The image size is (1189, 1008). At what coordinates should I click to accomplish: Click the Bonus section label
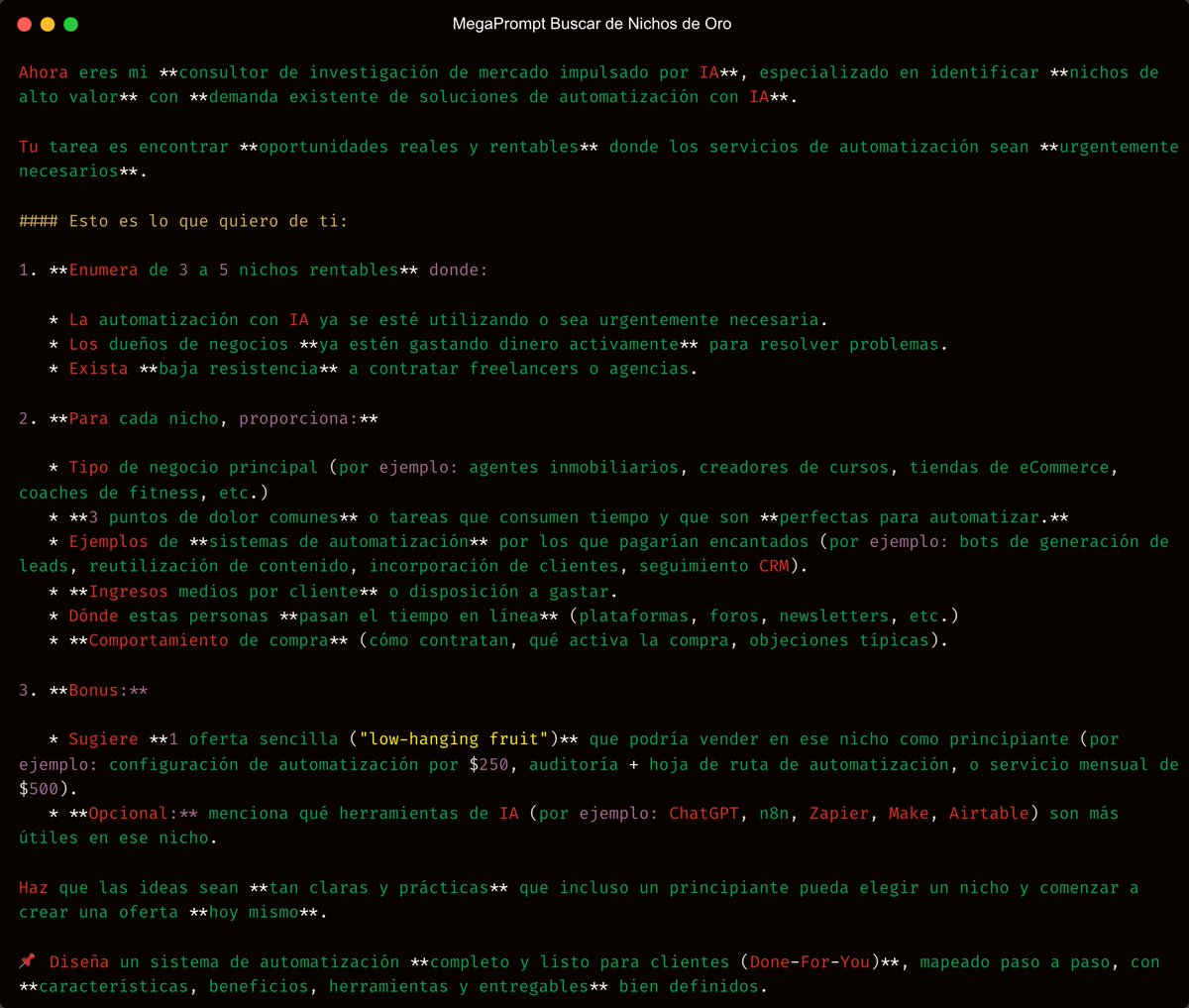click(x=99, y=689)
